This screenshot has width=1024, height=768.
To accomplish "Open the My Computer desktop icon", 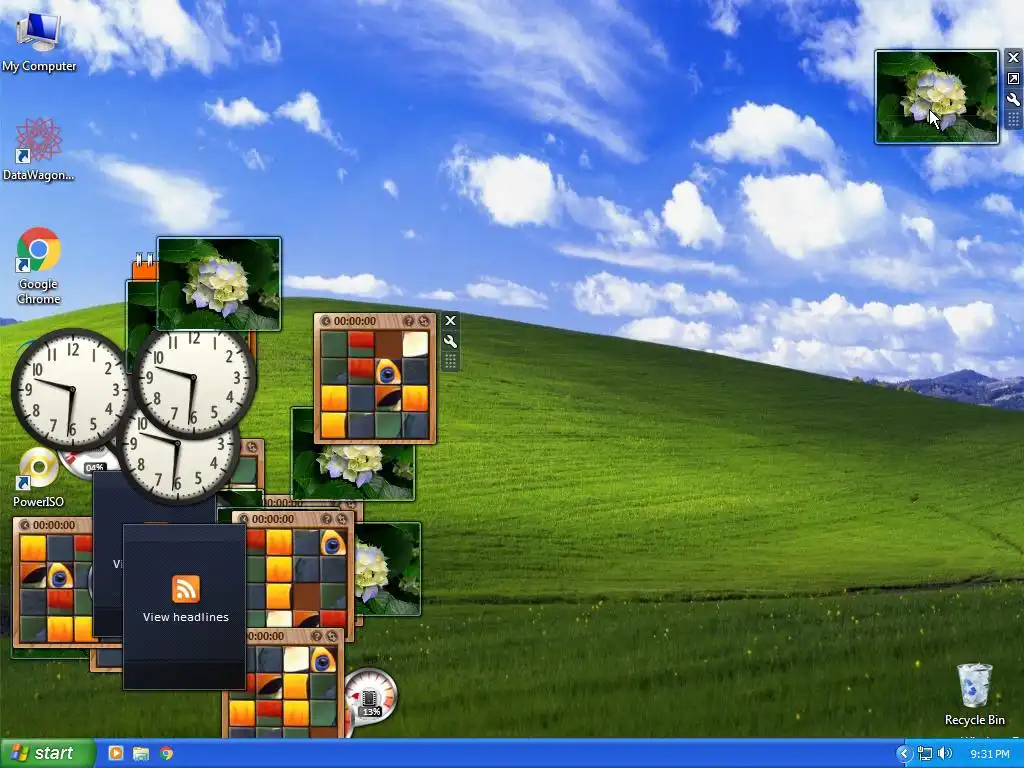I will click(x=39, y=42).
